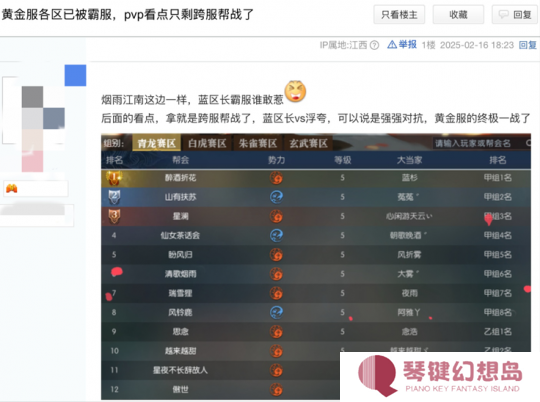This screenshot has height=402, width=540.
Task: Click the gold rank 1 medal icon
Action: [114, 178]
